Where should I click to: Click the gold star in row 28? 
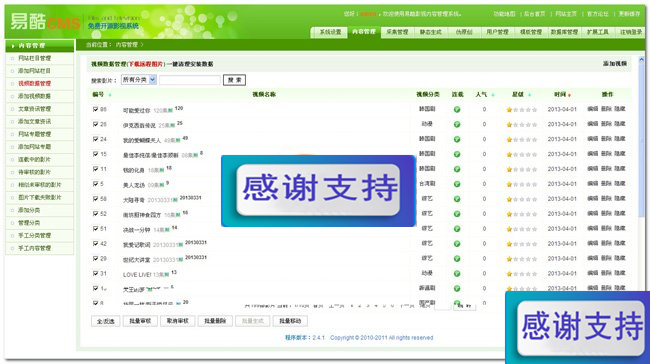coord(509,125)
